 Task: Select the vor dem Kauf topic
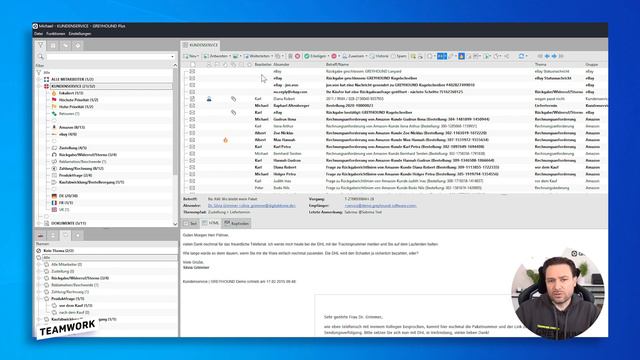[76, 306]
